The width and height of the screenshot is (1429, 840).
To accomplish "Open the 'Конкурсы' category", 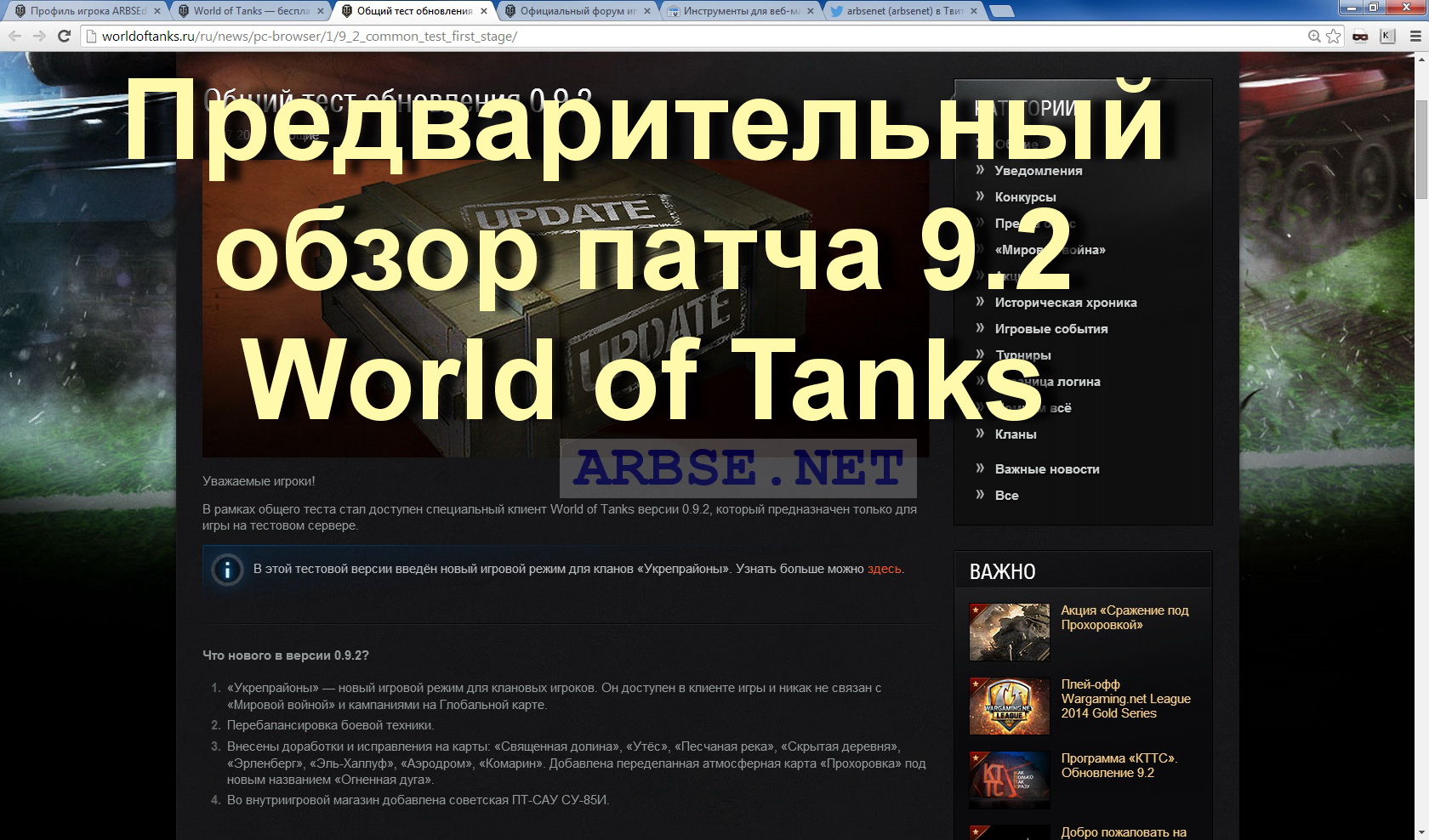I will [x=1025, y=197].
